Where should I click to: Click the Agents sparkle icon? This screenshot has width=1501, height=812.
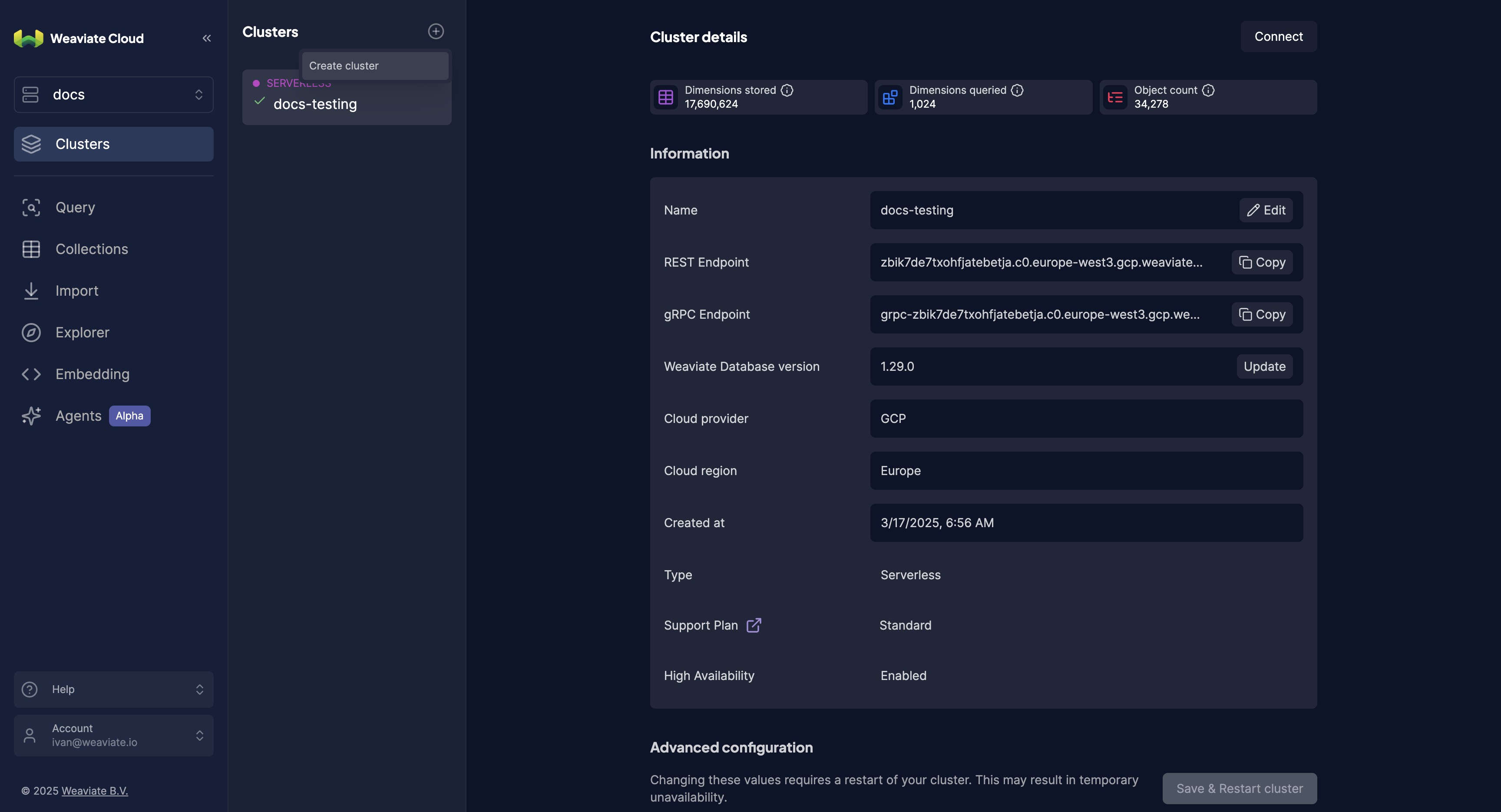[x=31, y=416]
